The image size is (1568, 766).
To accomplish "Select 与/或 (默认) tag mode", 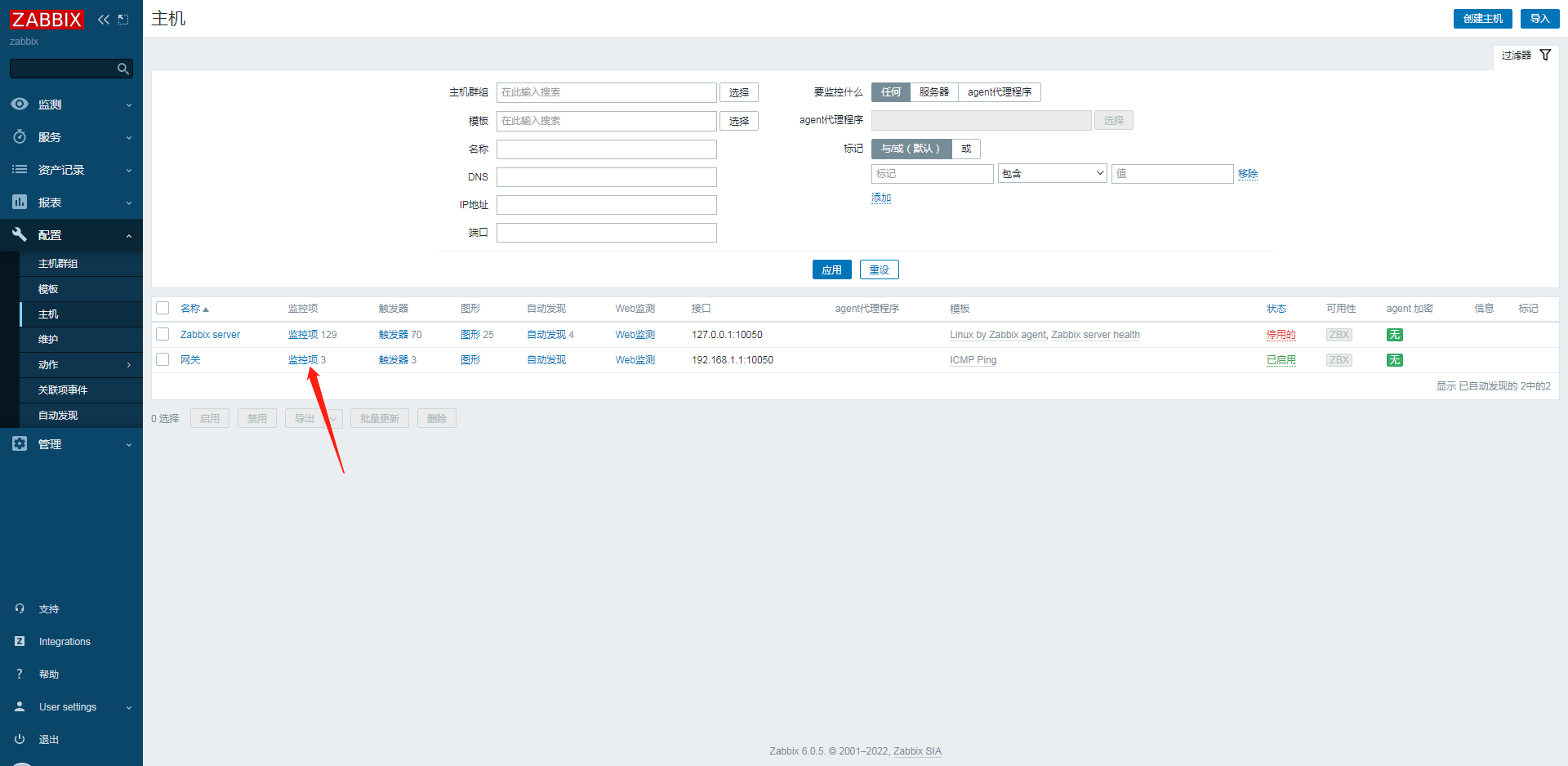I will 911,149.
